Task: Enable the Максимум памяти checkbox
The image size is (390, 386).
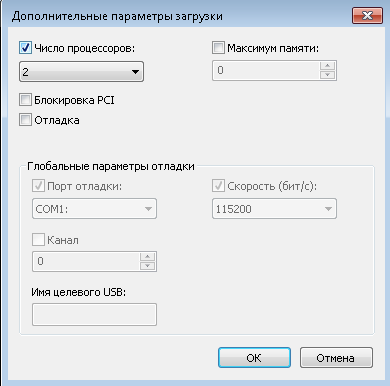Action: coord(218,48)
